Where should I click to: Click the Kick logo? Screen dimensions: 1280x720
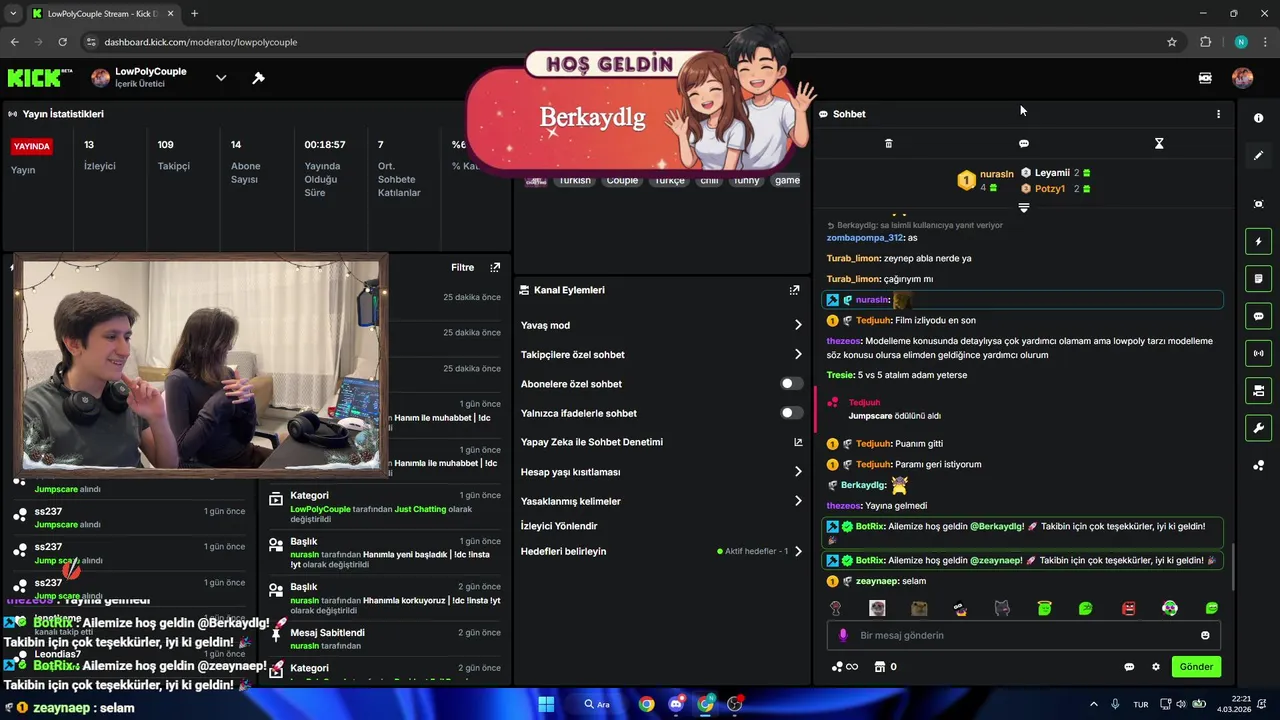40,78
